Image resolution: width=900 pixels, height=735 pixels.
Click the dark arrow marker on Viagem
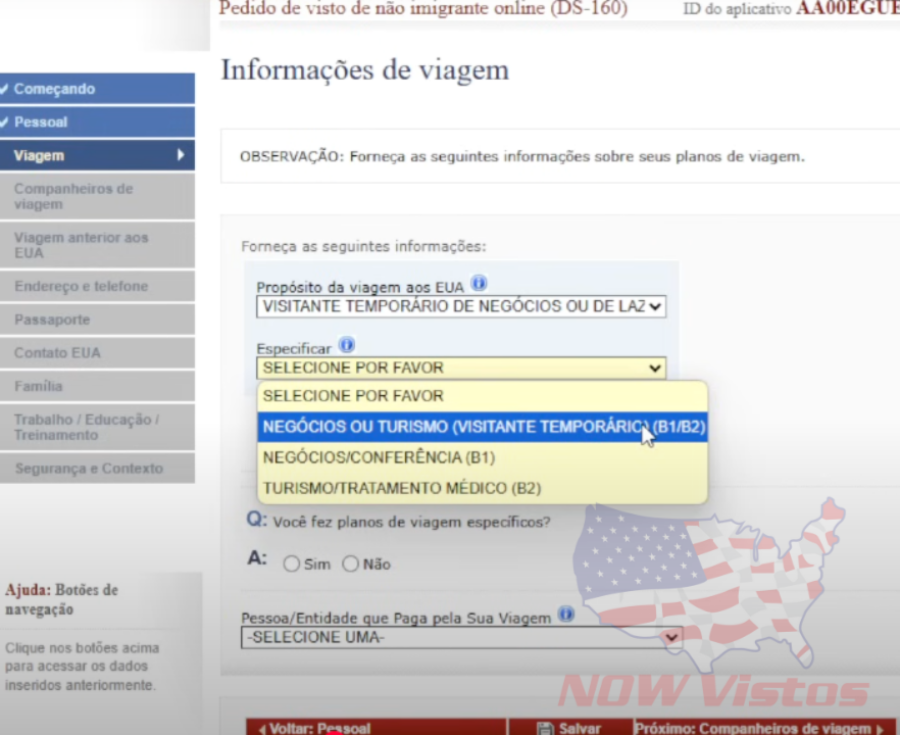click(x=180, y=155)
